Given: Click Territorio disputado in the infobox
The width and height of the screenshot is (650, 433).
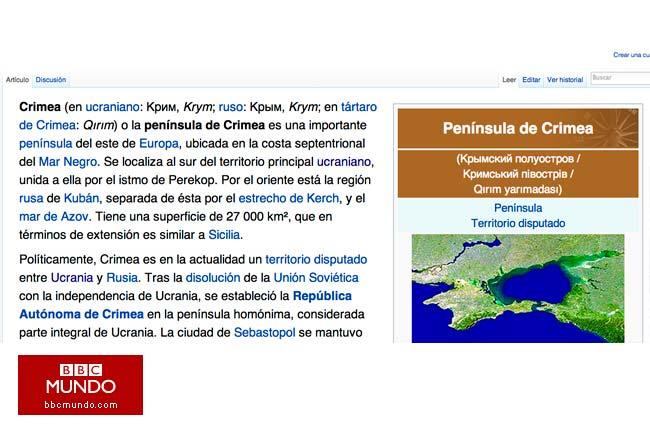Looking at the screenshot, I should click(518, 223).
